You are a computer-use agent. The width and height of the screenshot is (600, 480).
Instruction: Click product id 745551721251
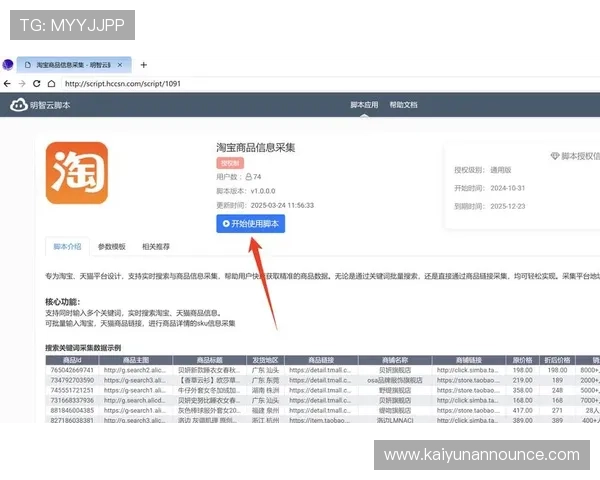point(72,390)
